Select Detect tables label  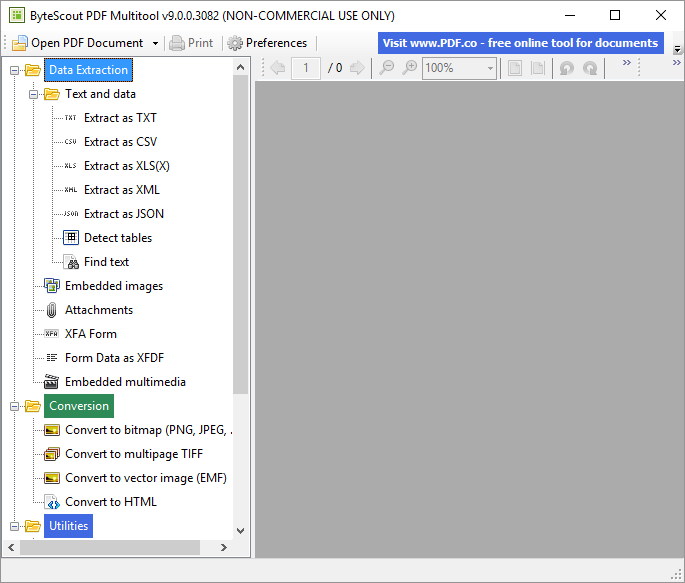pyautogui.click(x=118, y=238)
